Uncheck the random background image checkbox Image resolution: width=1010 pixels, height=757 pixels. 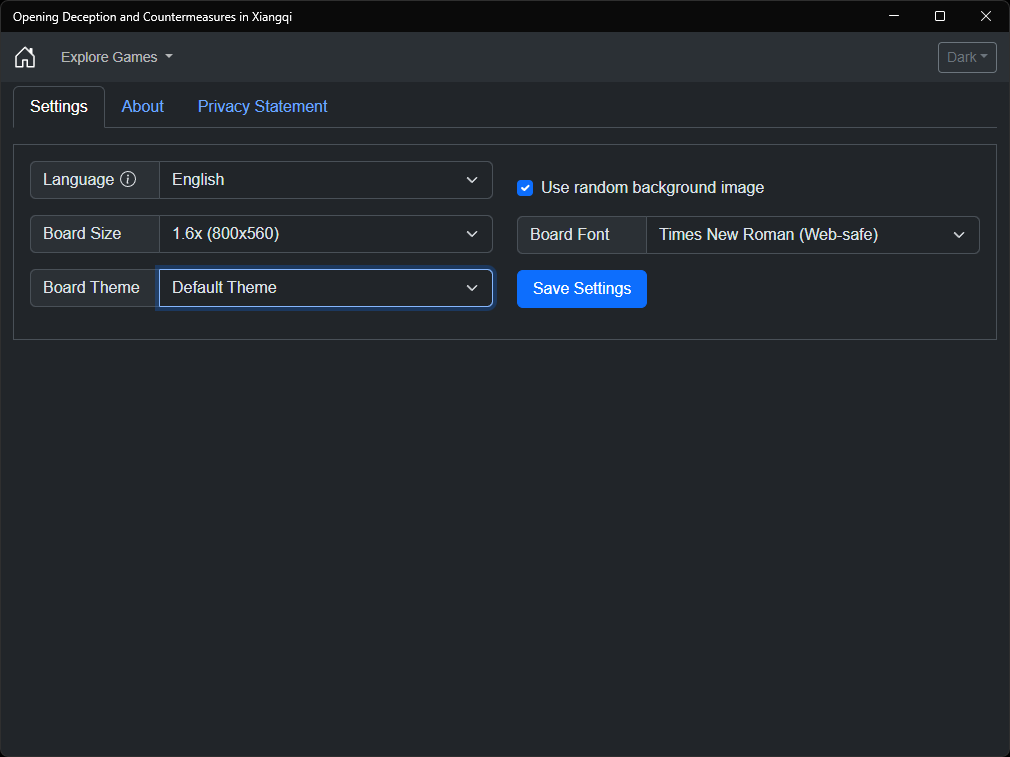coord(525,188)
